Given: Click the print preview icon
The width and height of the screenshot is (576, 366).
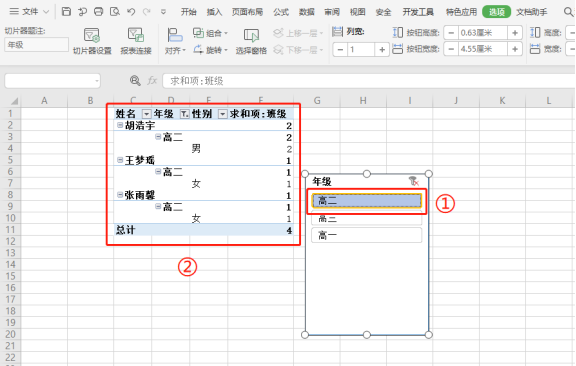Looking at the screenshot, I should (115, 12).
